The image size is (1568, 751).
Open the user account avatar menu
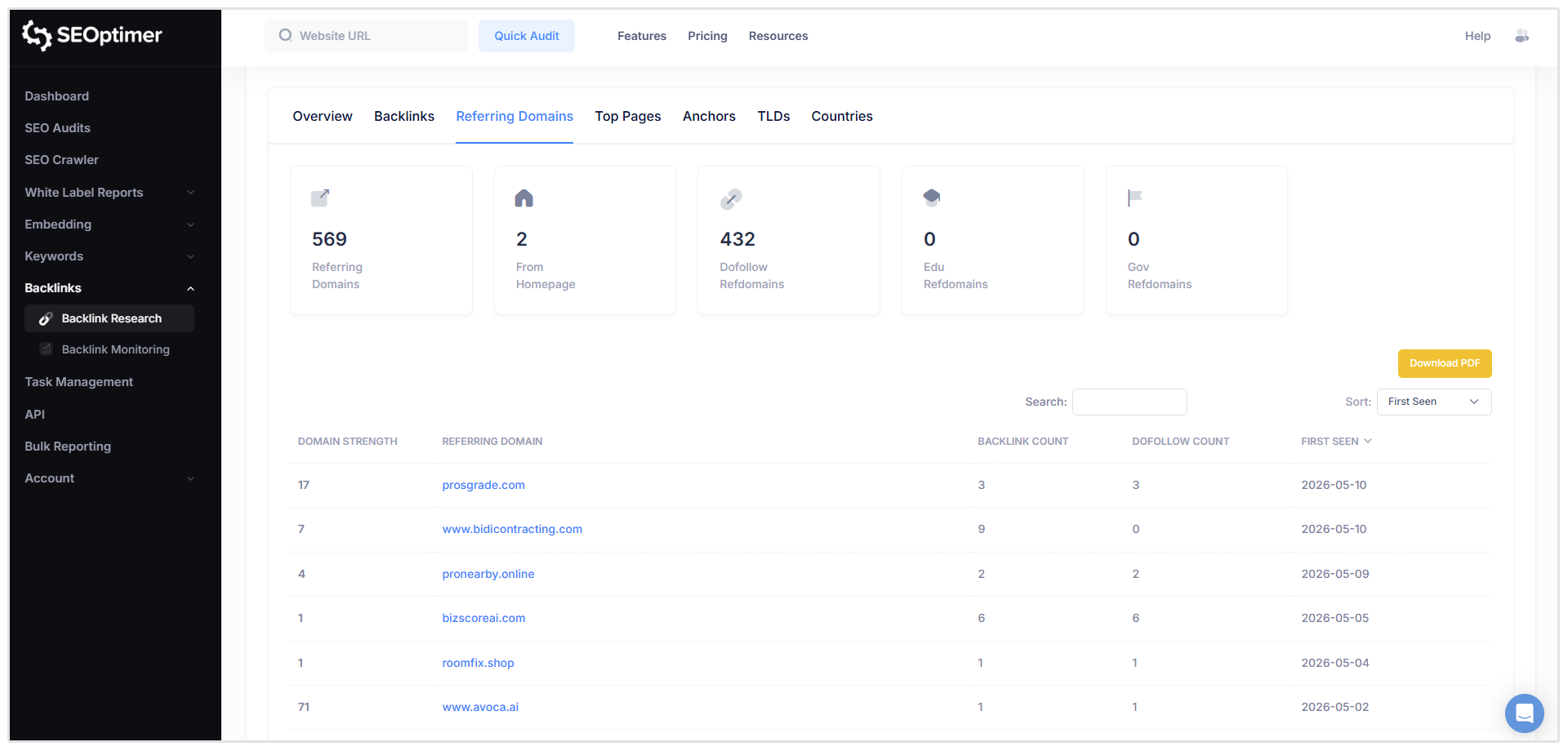click(x=1521, y=36)
